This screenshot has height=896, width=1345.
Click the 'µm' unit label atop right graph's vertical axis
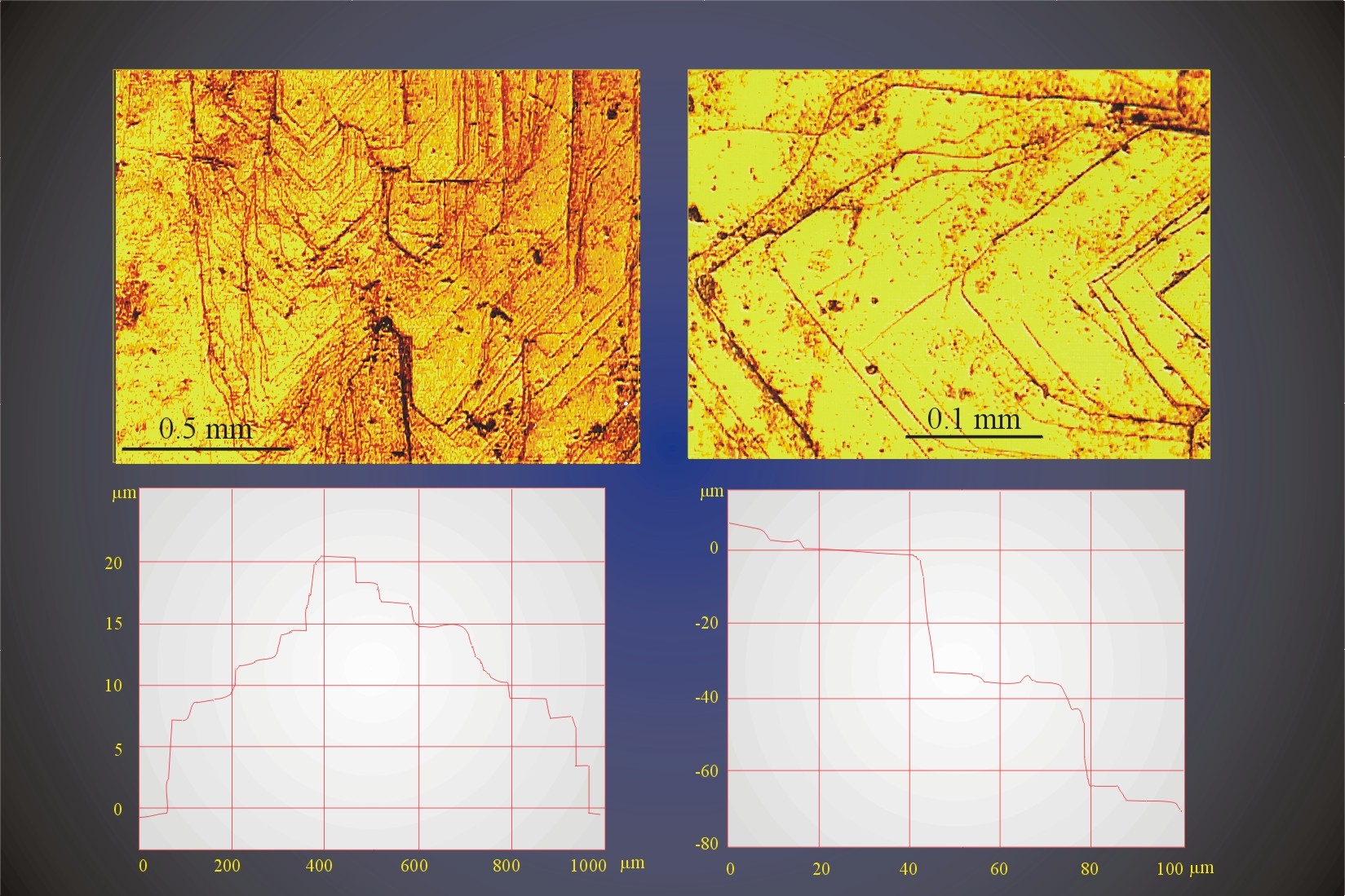pos(712,492)
